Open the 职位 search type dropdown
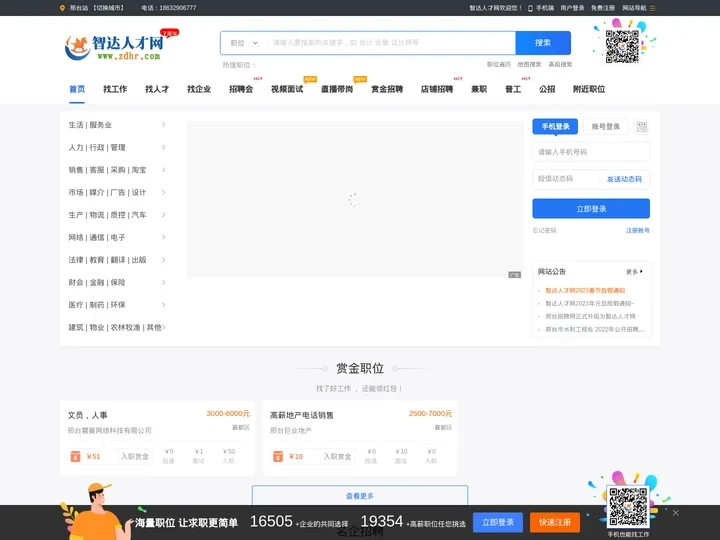 (x=244, y=43)
